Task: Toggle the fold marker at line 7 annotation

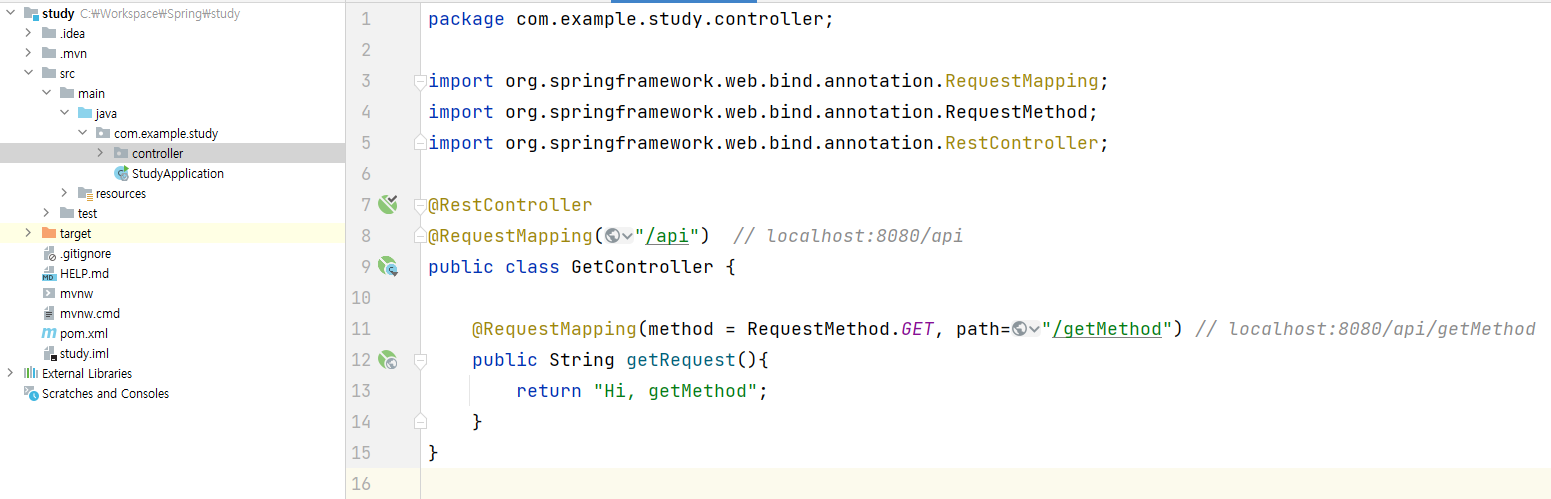Action: [420, 205]
